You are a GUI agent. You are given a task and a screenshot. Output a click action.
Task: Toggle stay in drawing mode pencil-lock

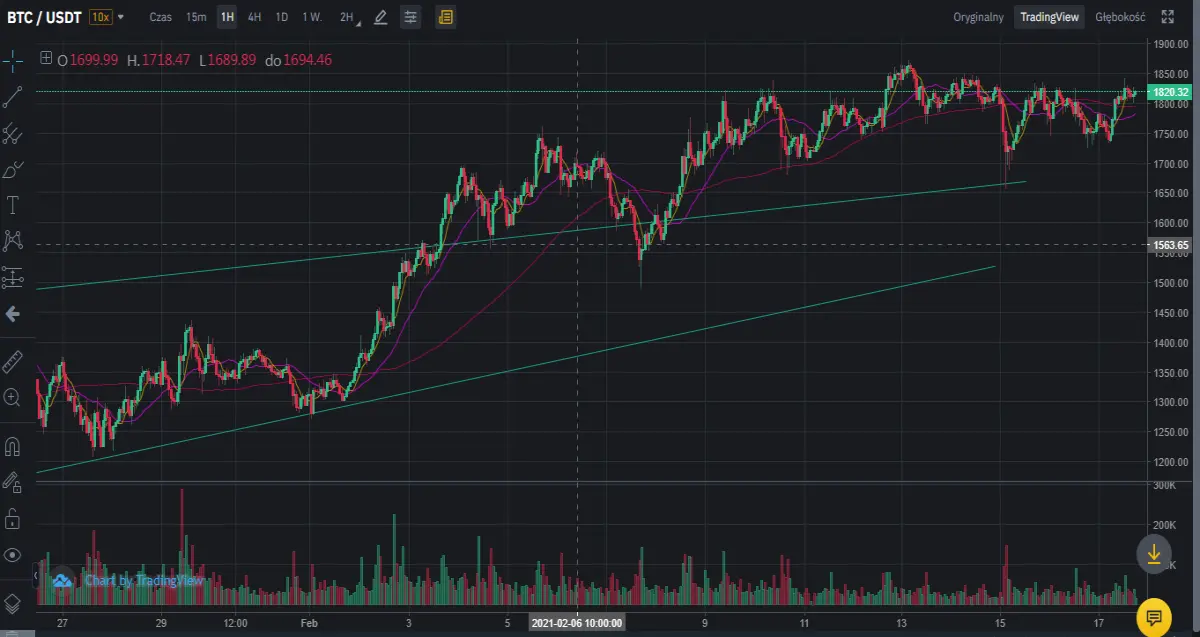pyautogui.click(x=13, y=482)
